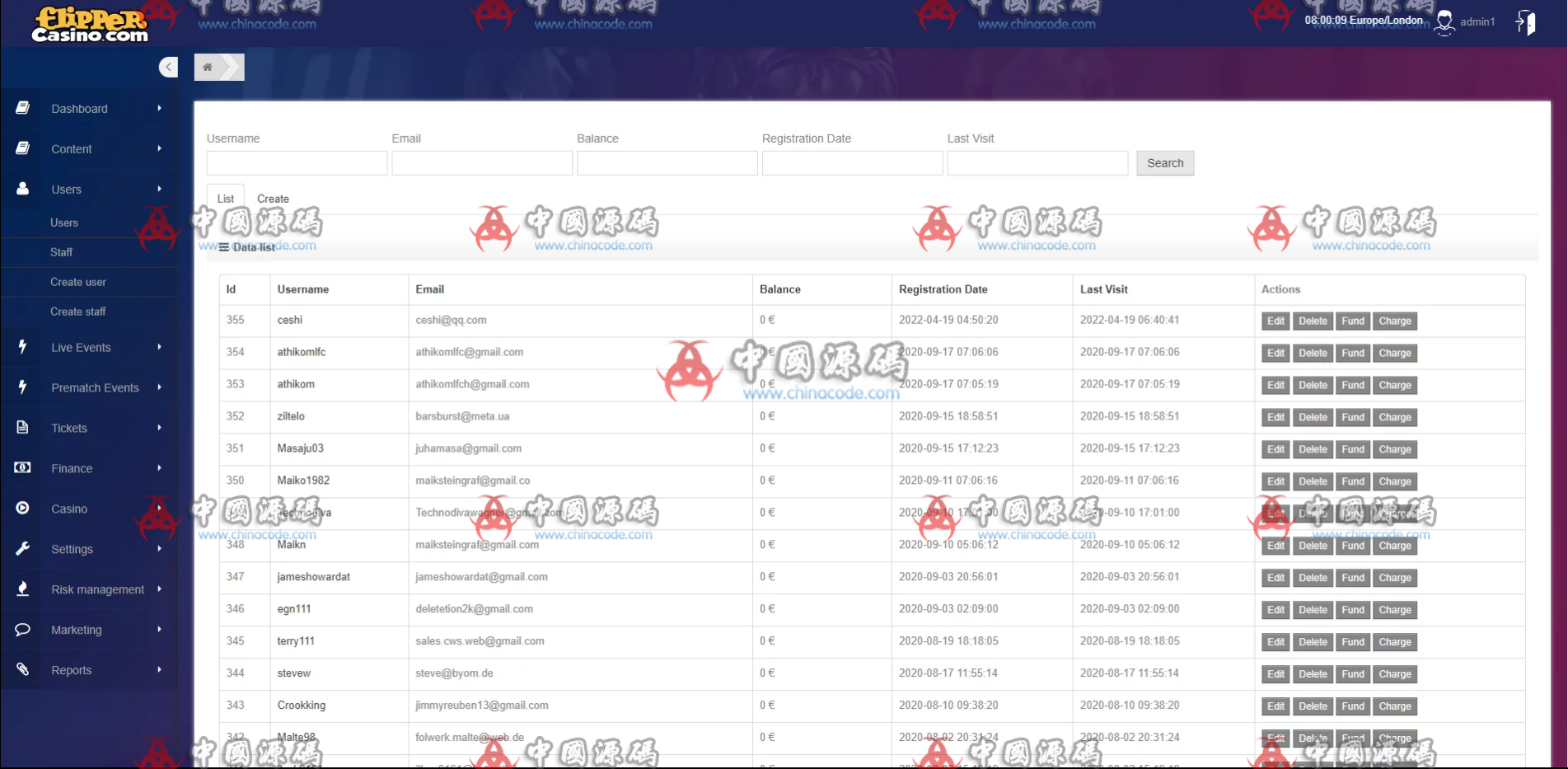Collapse sidebar with the arrow toggle

[168, 67]
